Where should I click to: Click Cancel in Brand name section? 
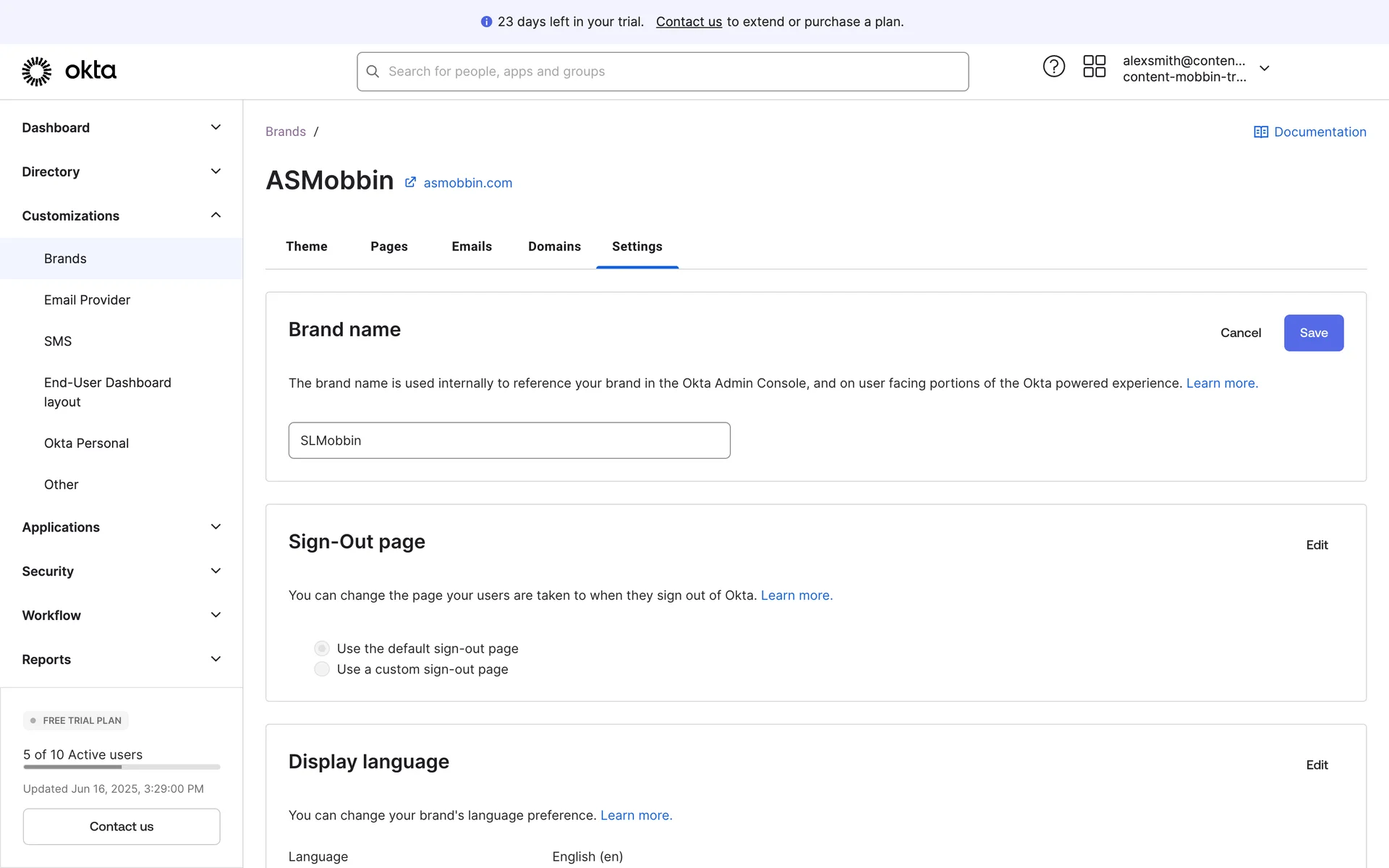coord(1240,333)
